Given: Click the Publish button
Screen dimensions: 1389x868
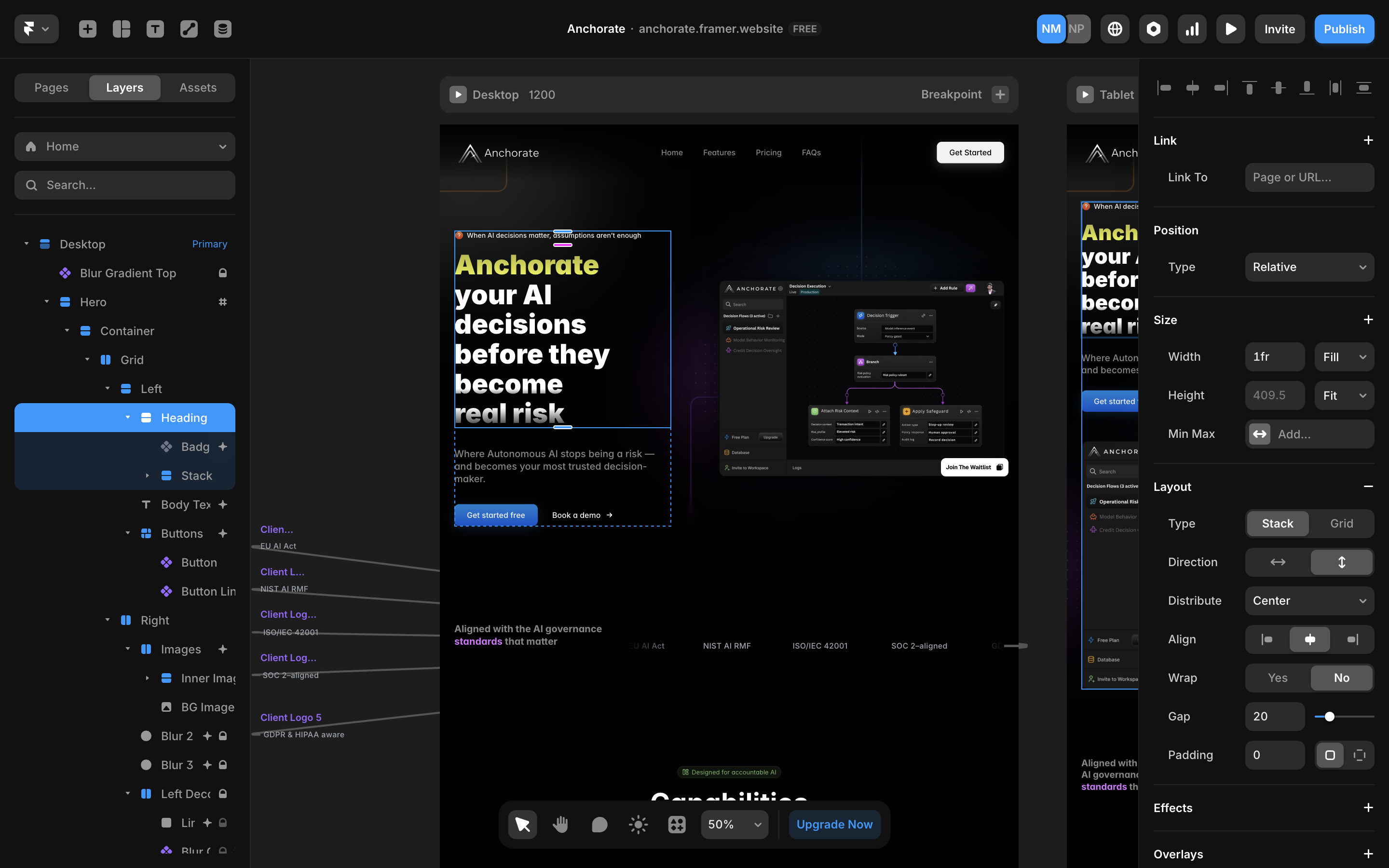Looking at the screenshot, I should (x=1344, y=29).
